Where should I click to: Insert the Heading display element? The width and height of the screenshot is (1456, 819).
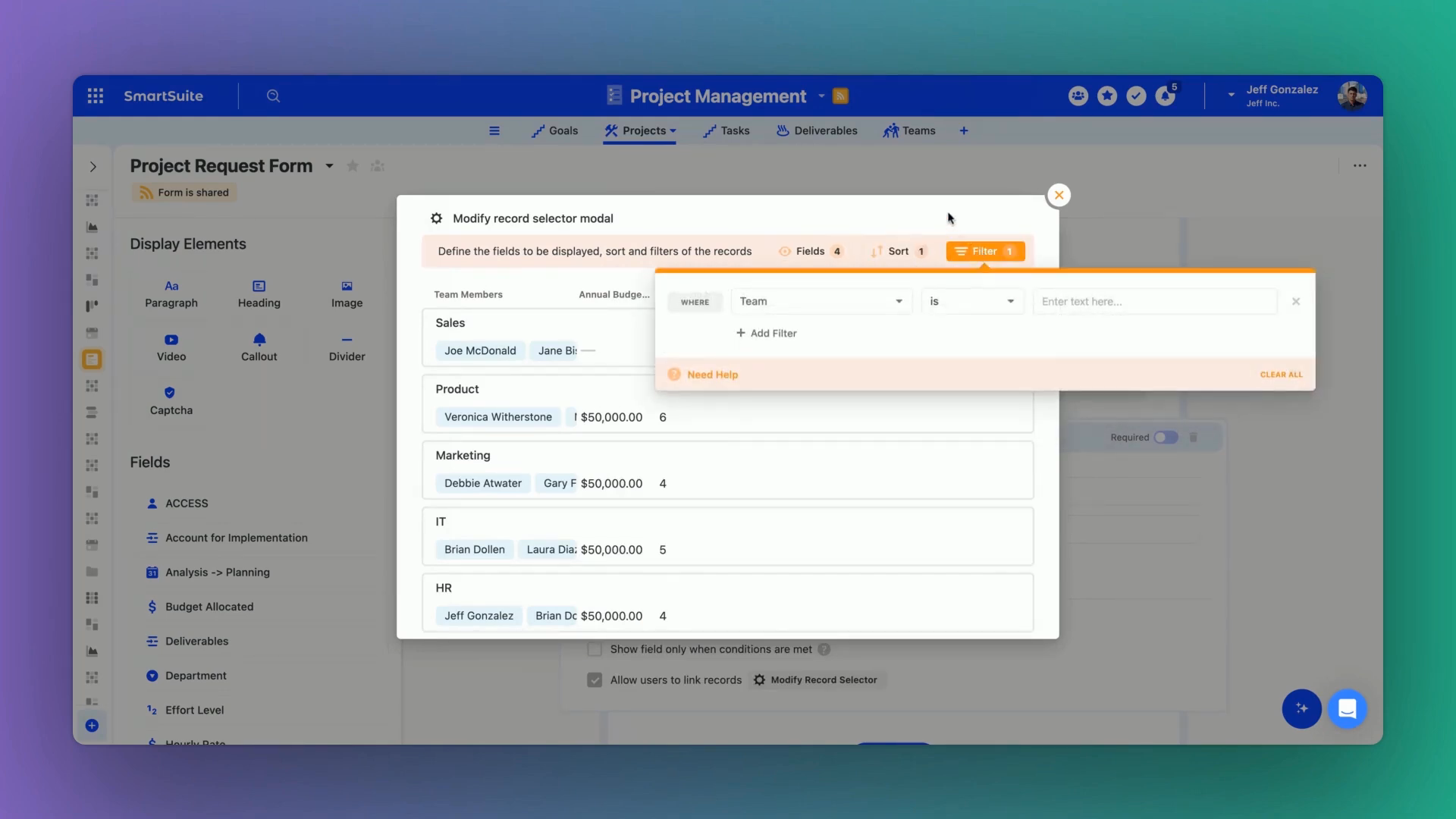(x=259, y=294)
